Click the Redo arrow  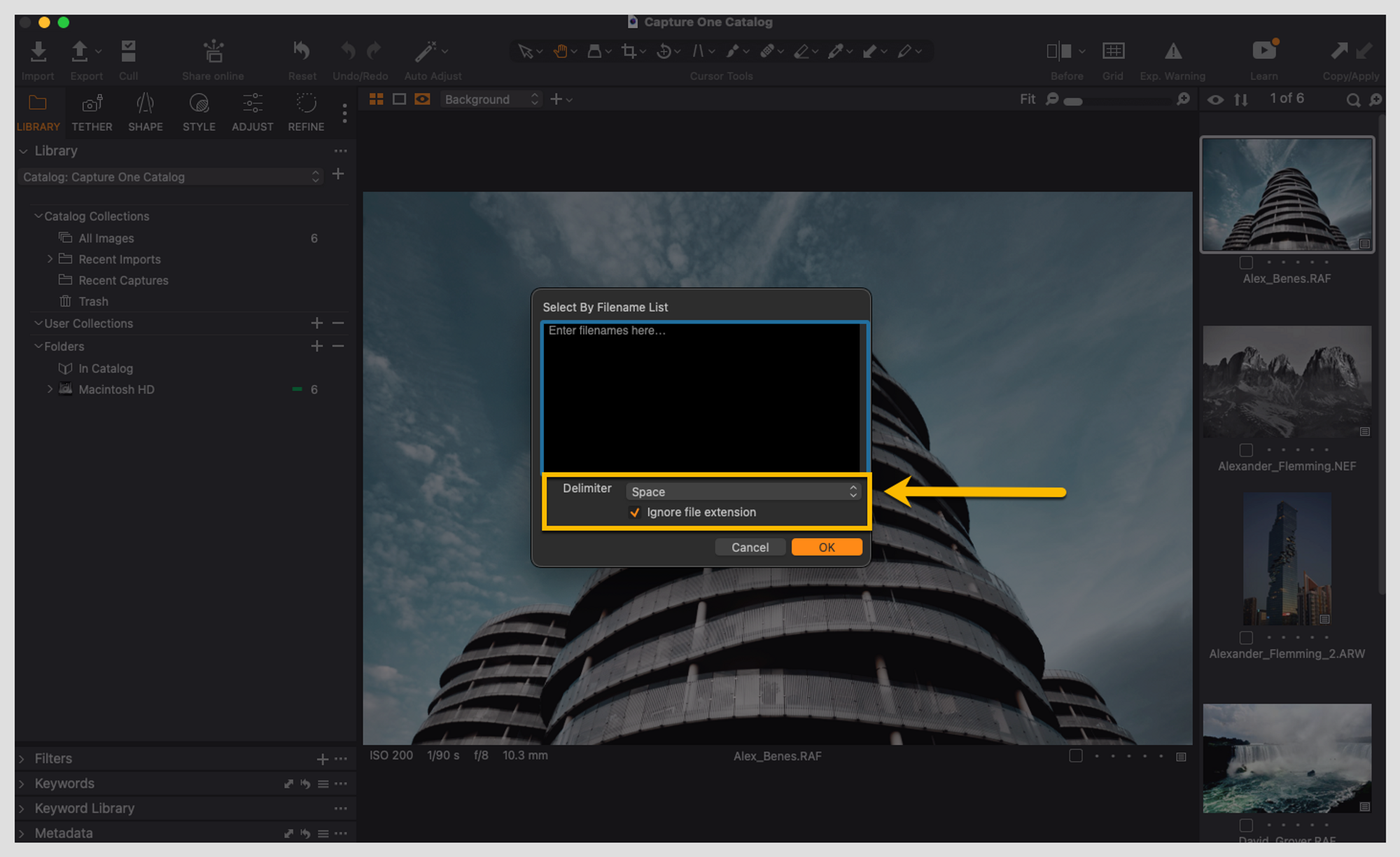(x=374, y=51)
